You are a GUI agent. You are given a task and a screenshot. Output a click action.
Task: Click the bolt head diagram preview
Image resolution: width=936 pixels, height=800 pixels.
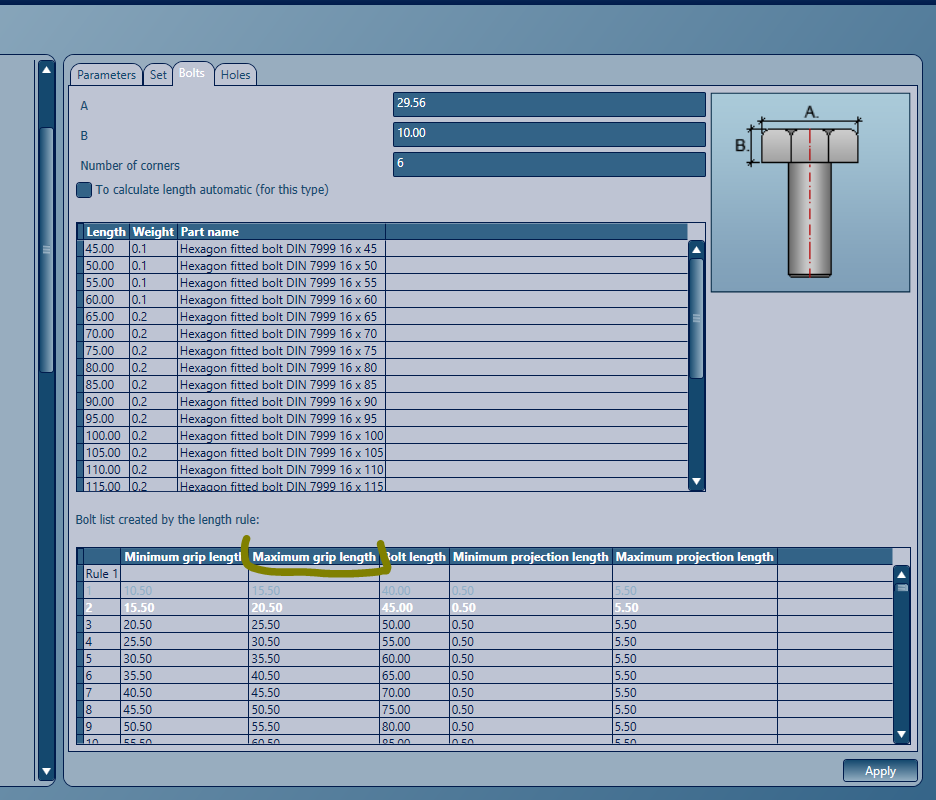(810, 190)
